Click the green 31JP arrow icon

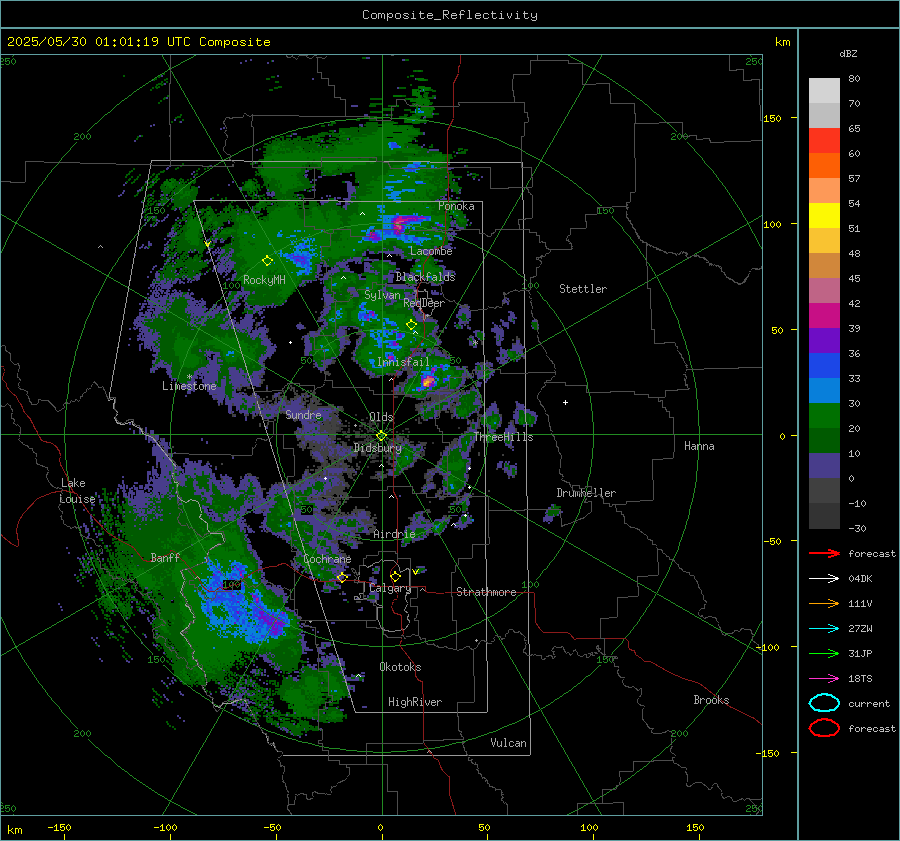click(824, 653)
